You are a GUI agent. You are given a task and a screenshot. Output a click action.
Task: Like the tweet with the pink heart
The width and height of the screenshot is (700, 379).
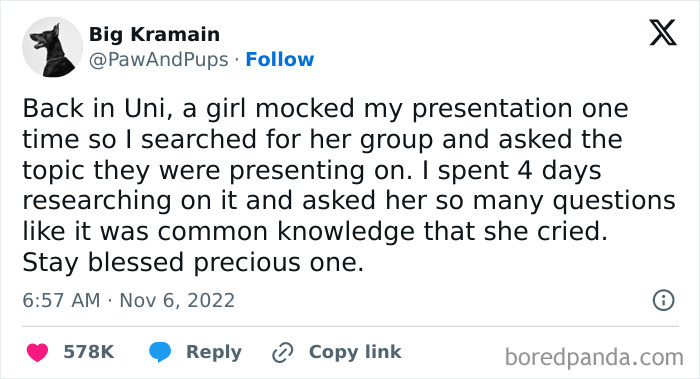coord(38,352)
